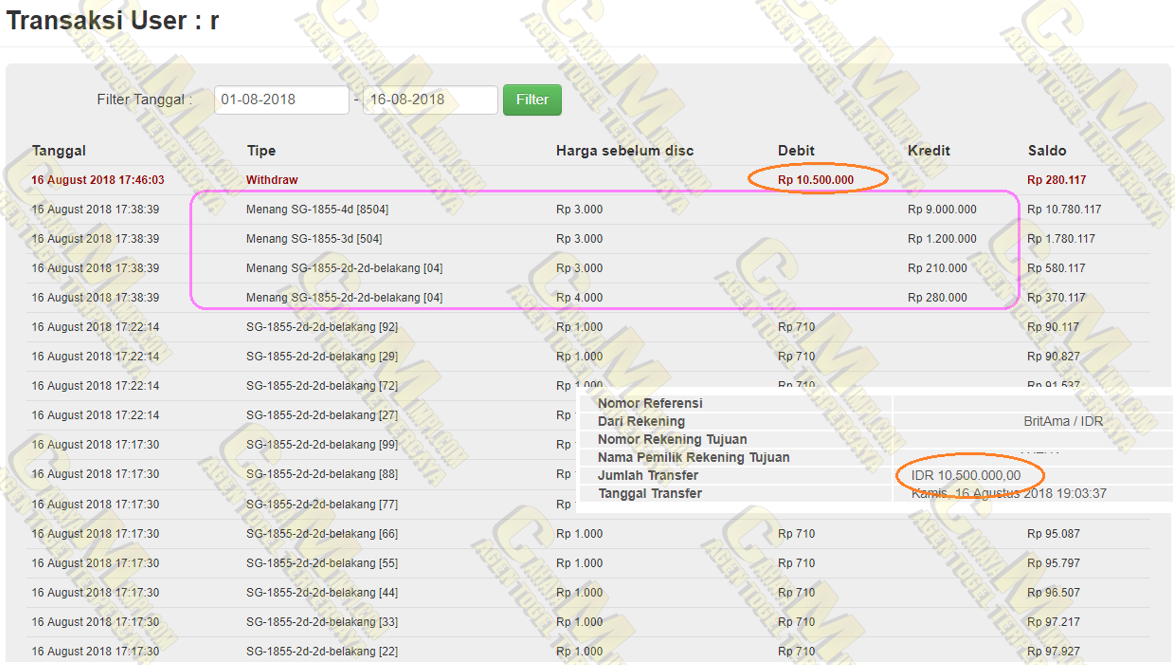Click the Rp 9.000.000 credit value

tap(942, 210)
